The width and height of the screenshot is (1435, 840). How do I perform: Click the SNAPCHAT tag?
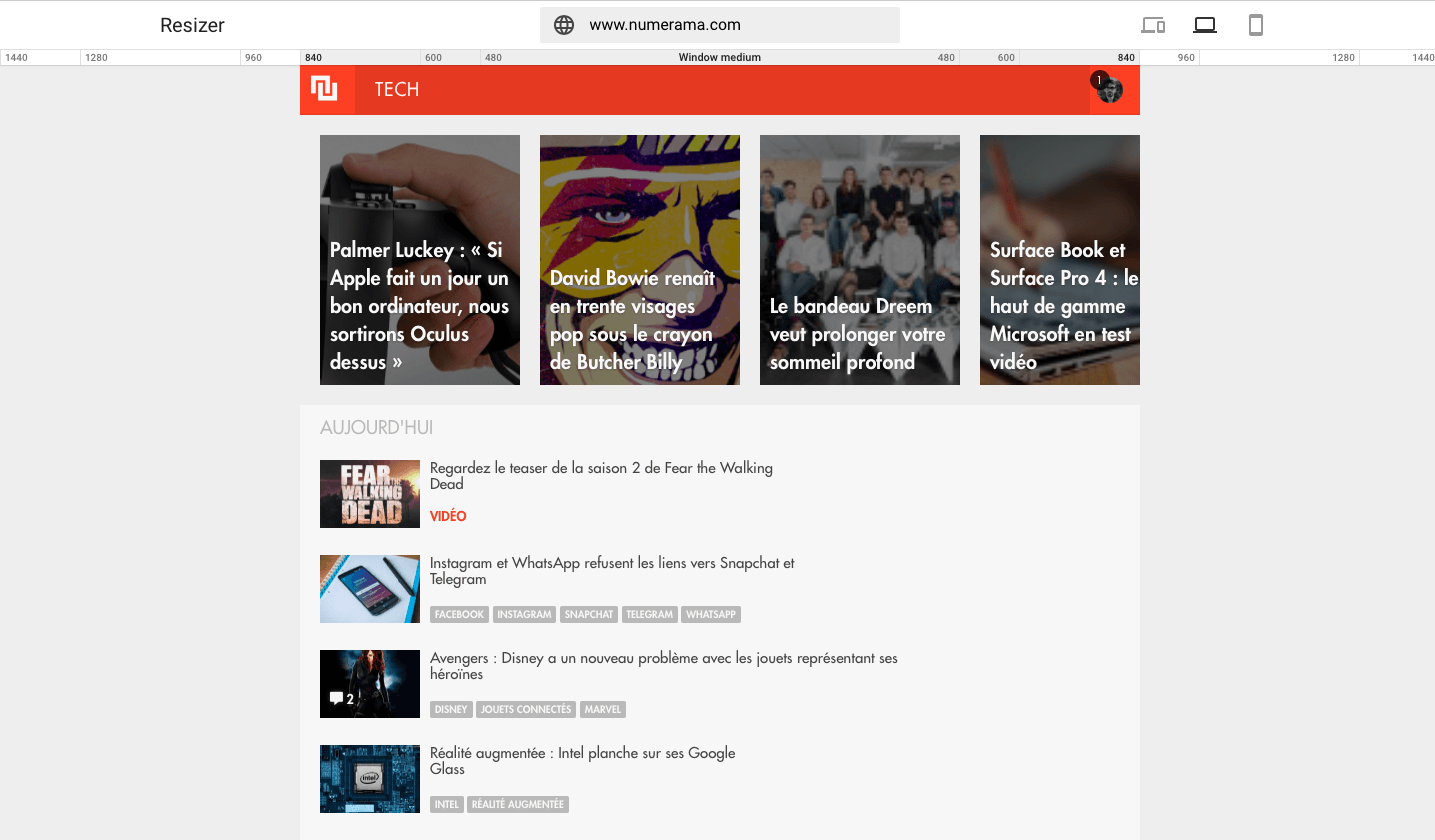pyautogui.click(x=589, y=614)
